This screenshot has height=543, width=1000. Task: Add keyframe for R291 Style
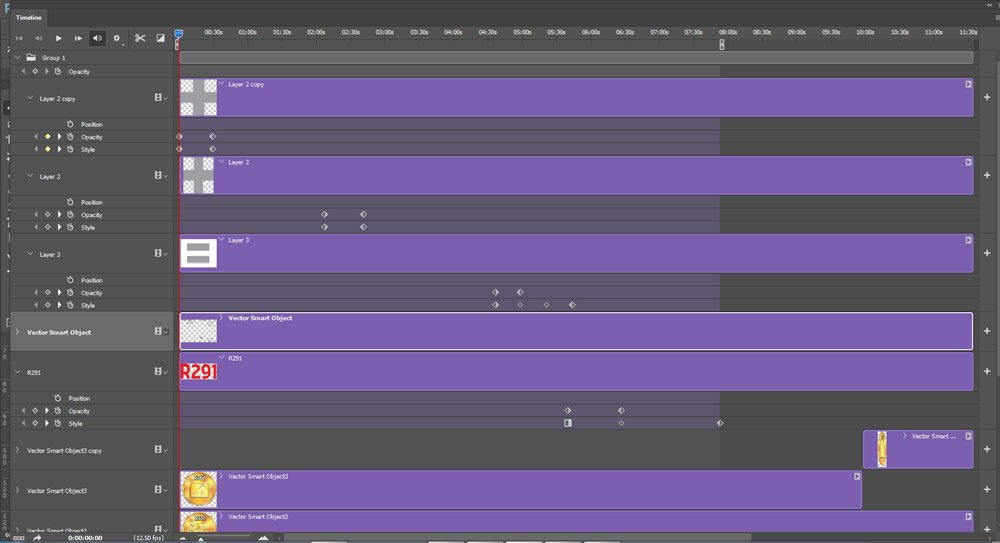point(35,423)
